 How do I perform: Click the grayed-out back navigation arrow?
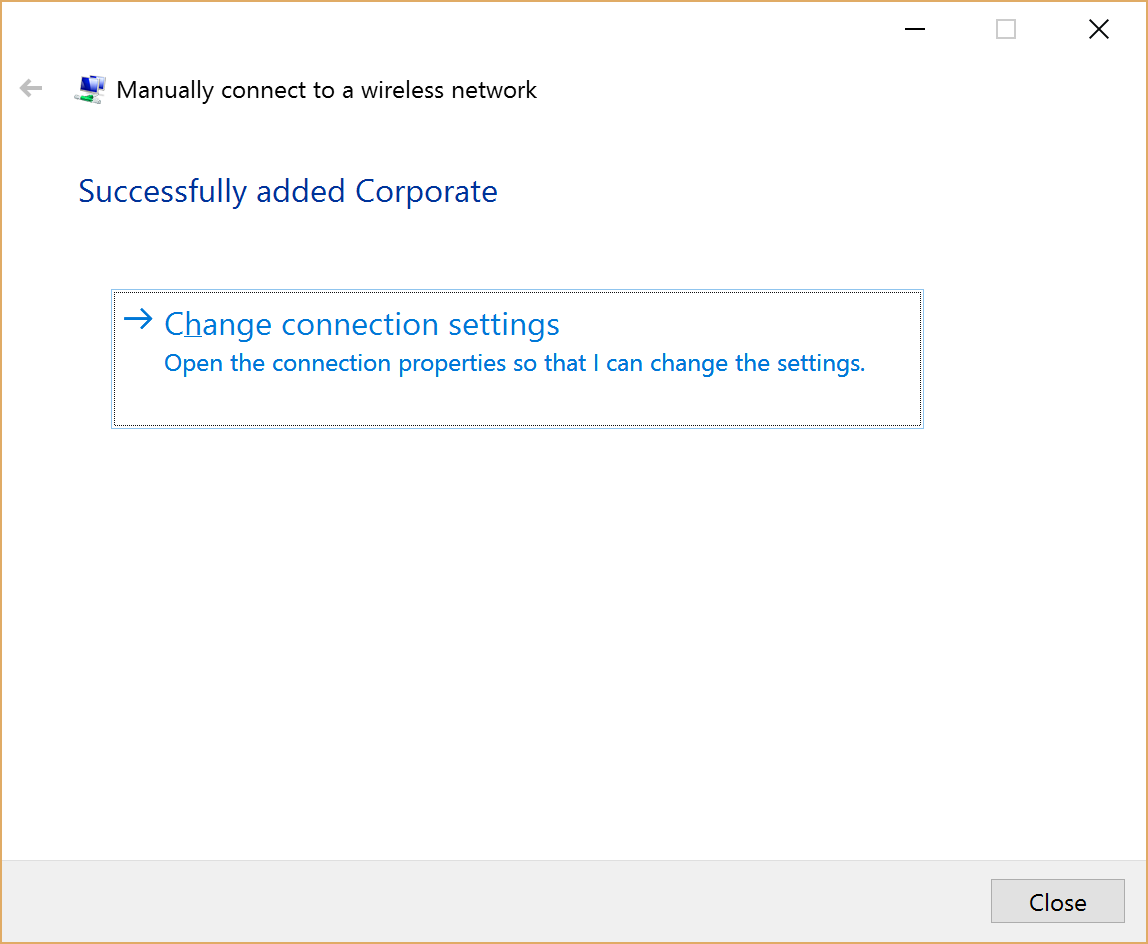pyautogui.click(x=30, y=88)
